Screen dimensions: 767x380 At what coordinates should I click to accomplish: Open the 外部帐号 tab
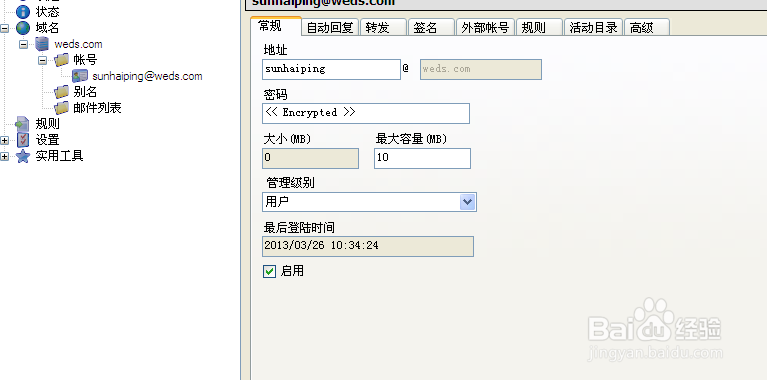(x=485, y=27)
